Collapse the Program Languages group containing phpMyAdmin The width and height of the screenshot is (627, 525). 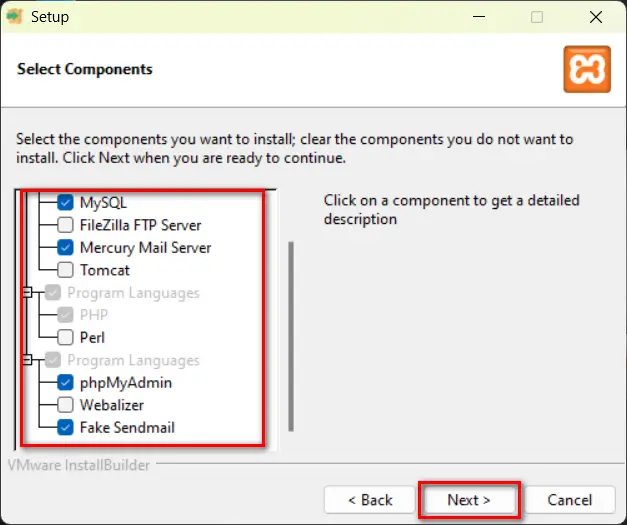[x=28, y=360]
